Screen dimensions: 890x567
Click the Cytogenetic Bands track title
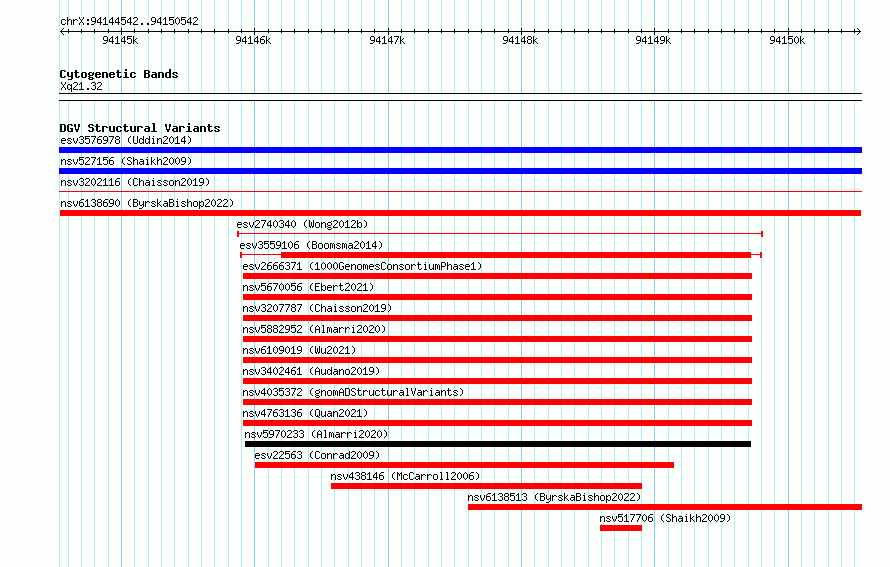(119, 74)
